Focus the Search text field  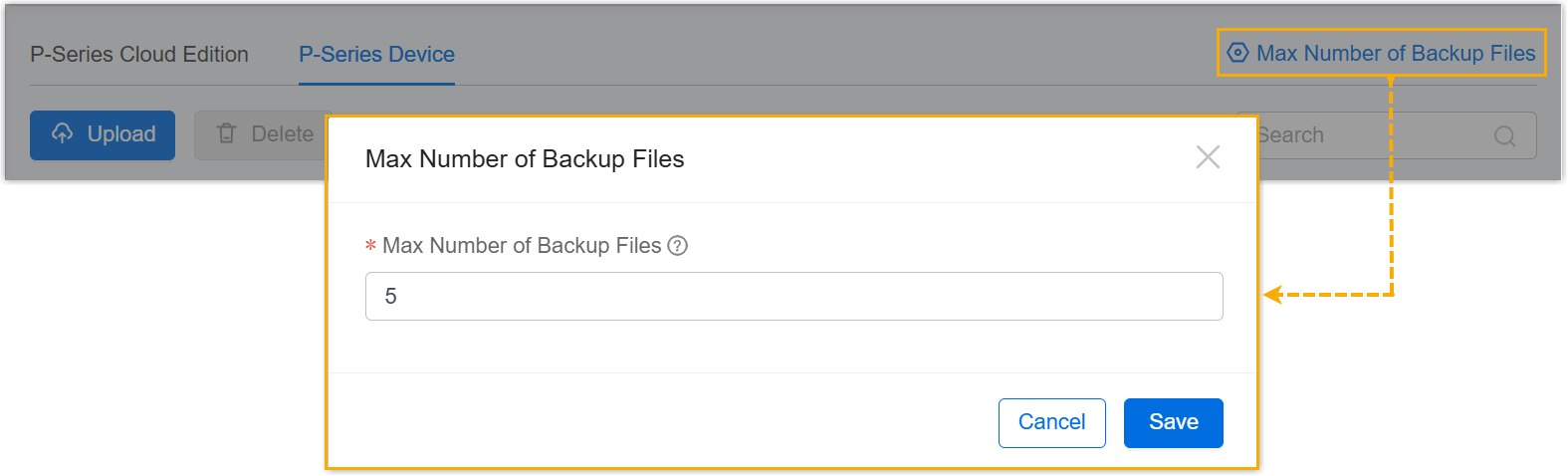click(1374, 135)
